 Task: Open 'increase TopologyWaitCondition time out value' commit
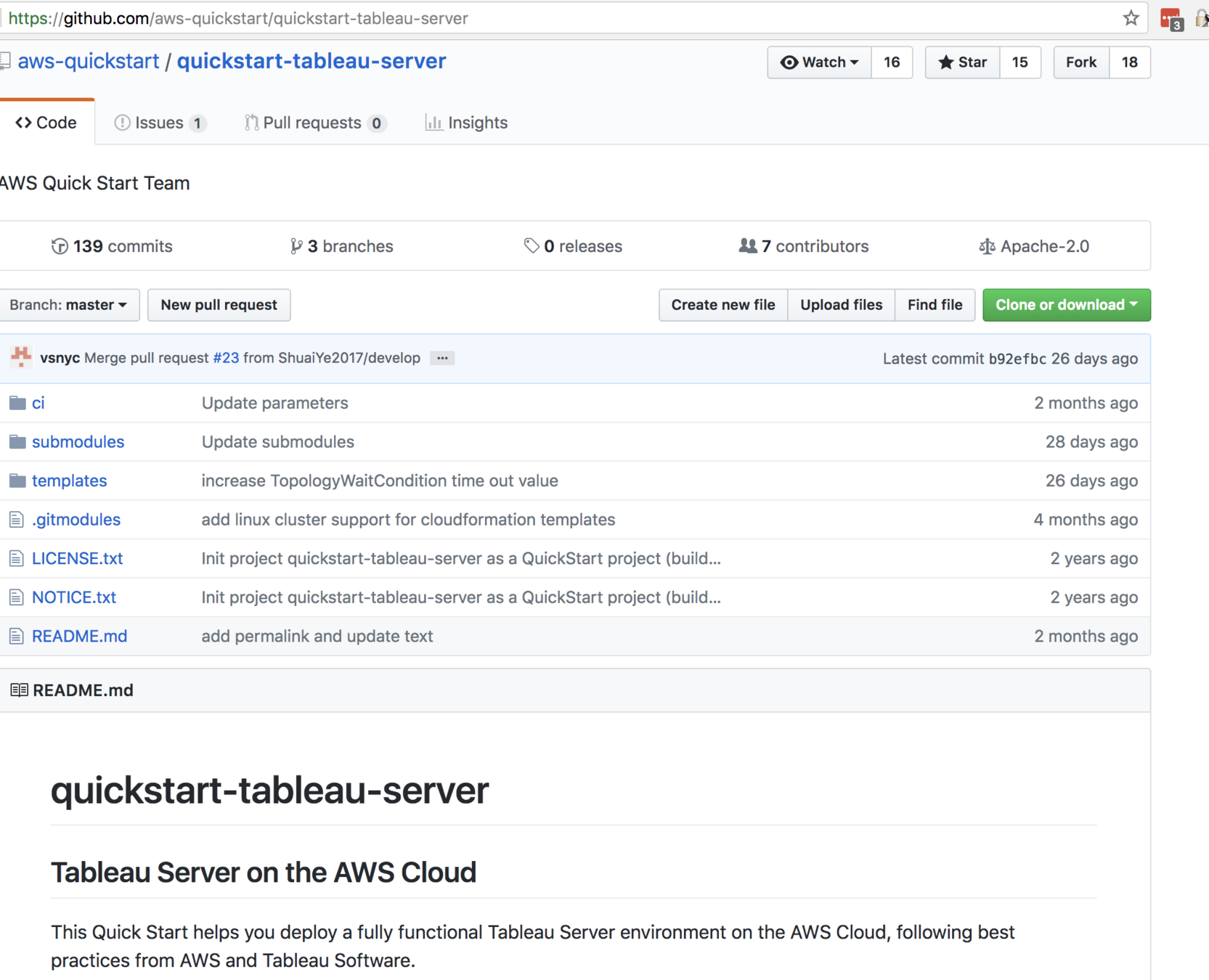tap(380, 481)
